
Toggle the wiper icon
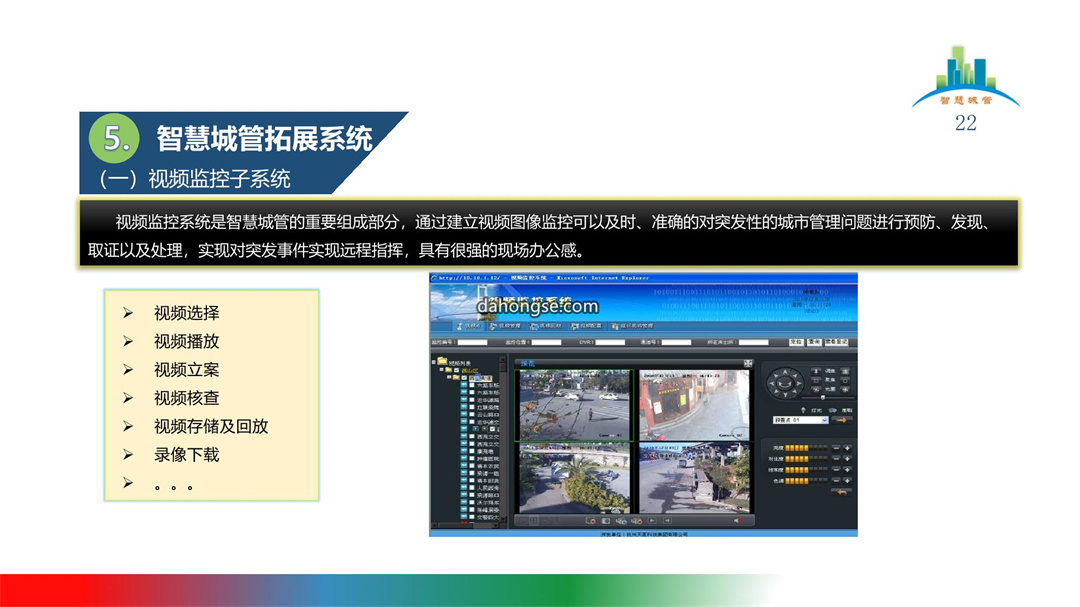[833, 411]
